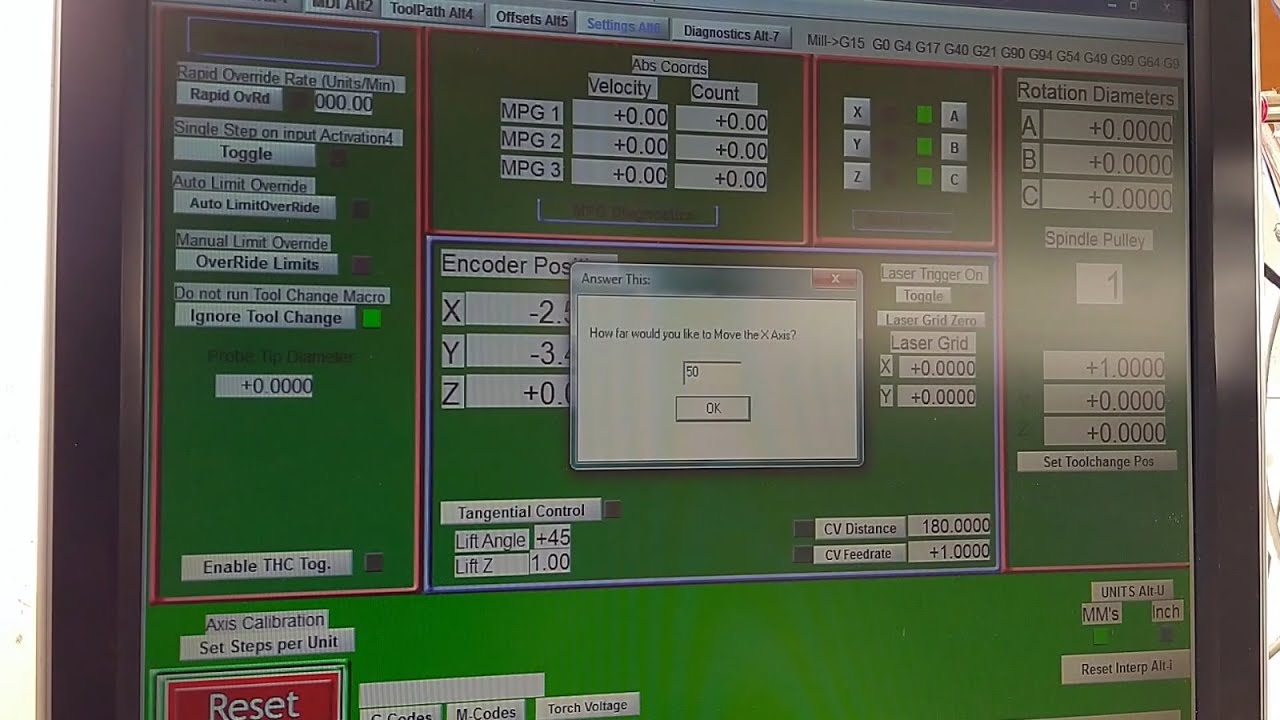This screenshot has height=720, width=1280.
Task: Toggle the Laser Trigger On
Action: point(922,296)
